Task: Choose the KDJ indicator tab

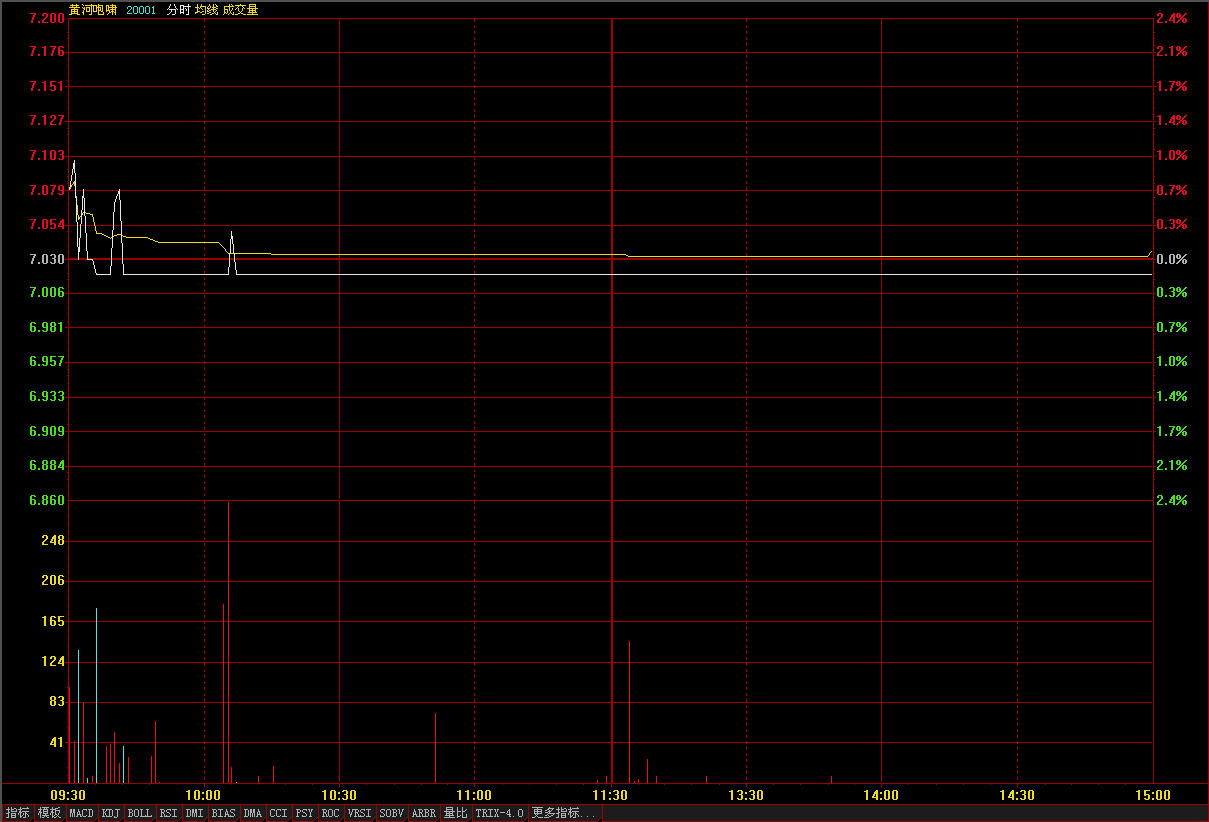Action: [110, 813]
